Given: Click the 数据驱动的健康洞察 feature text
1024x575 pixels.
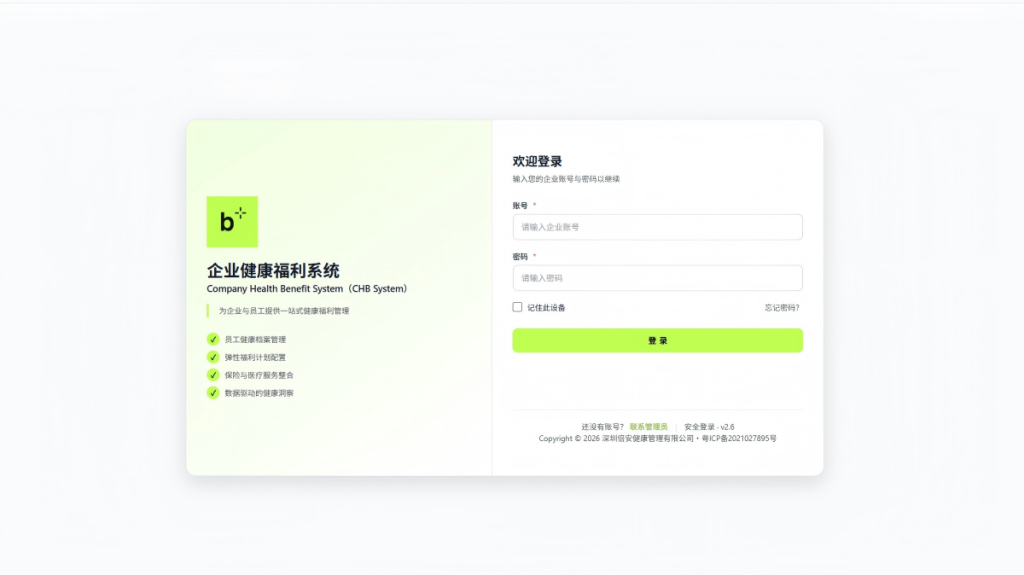Looking at the screenshot, I should (259, 393).
